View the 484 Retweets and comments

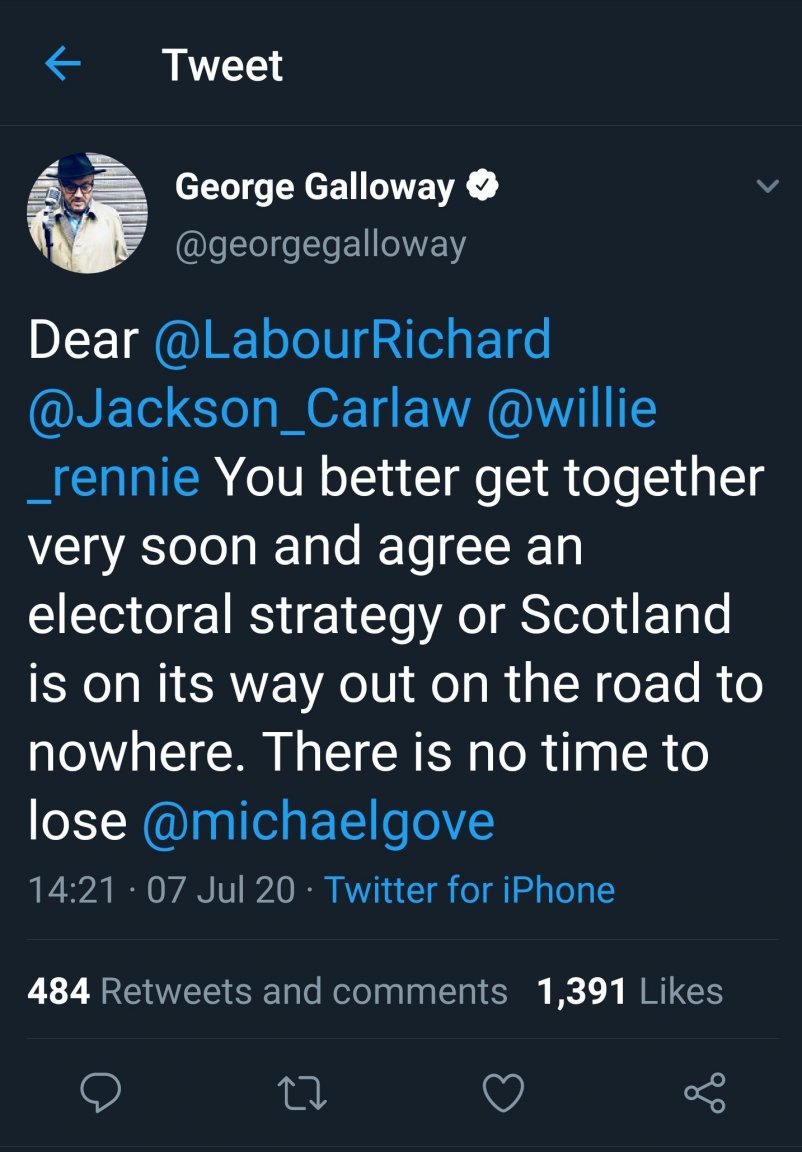pyautogui.click(x=268, y=991)
